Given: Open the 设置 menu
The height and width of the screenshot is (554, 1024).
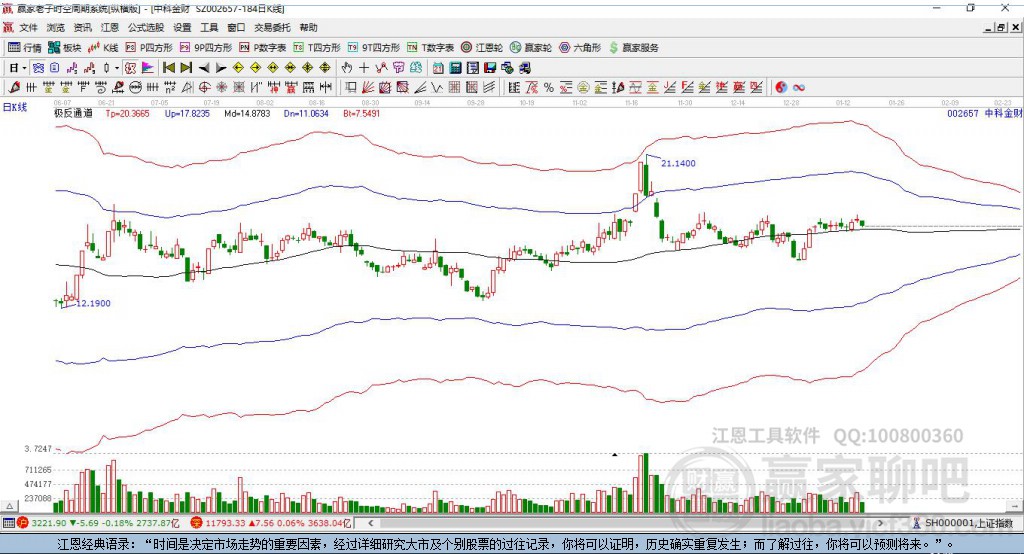Looking at the screenshot, I should pyautogui.click(x=182, y=27).
